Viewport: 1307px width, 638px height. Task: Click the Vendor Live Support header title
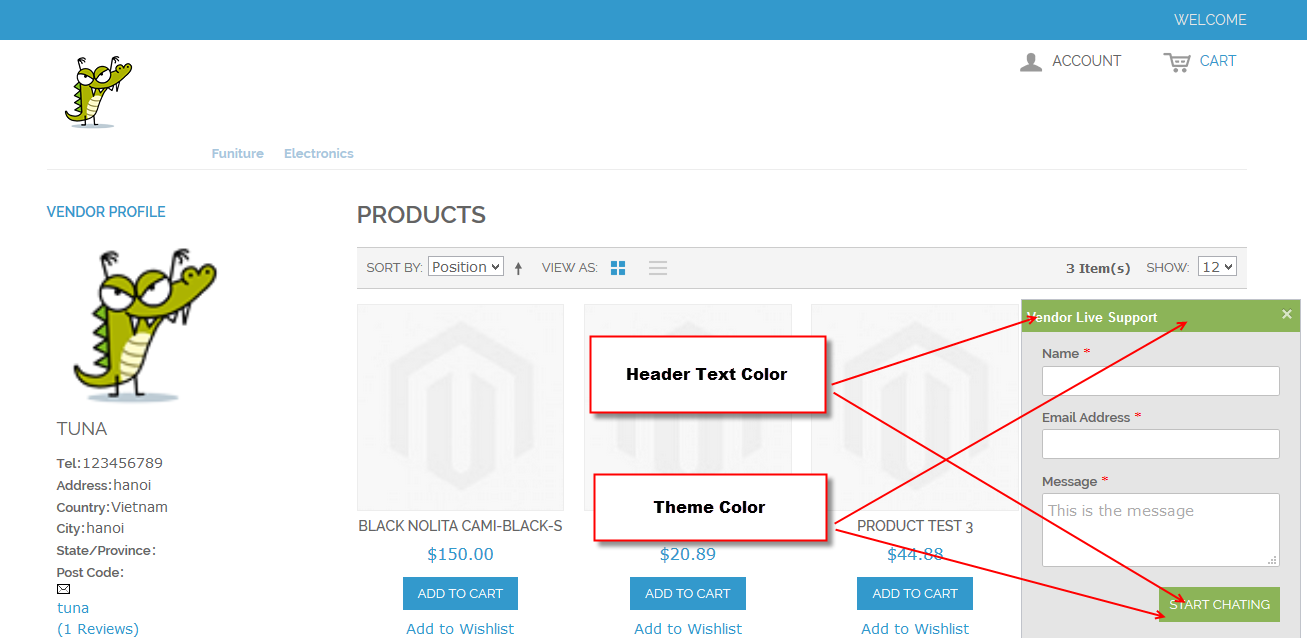point(1092,317)
